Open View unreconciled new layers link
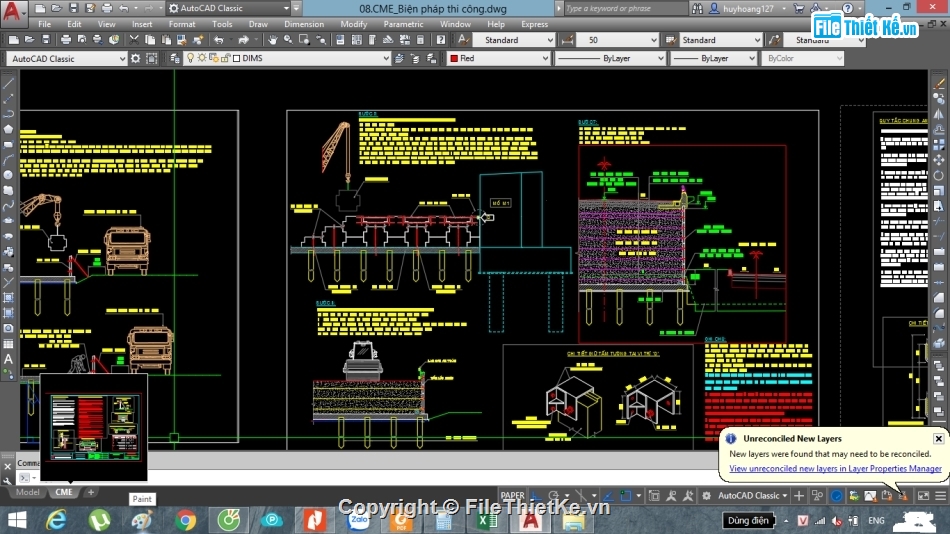The width and height of the screenshot is (950, 534). (x=835, y=469)
